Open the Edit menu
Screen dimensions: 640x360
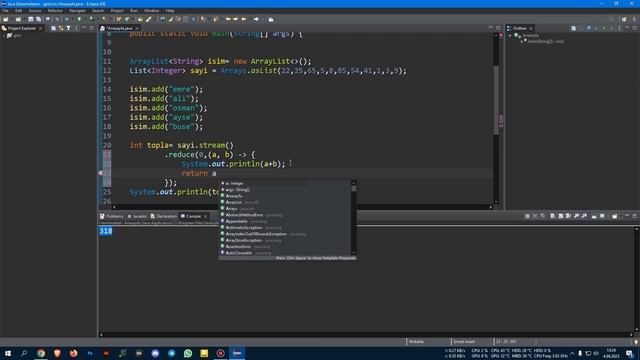[18, 11]
